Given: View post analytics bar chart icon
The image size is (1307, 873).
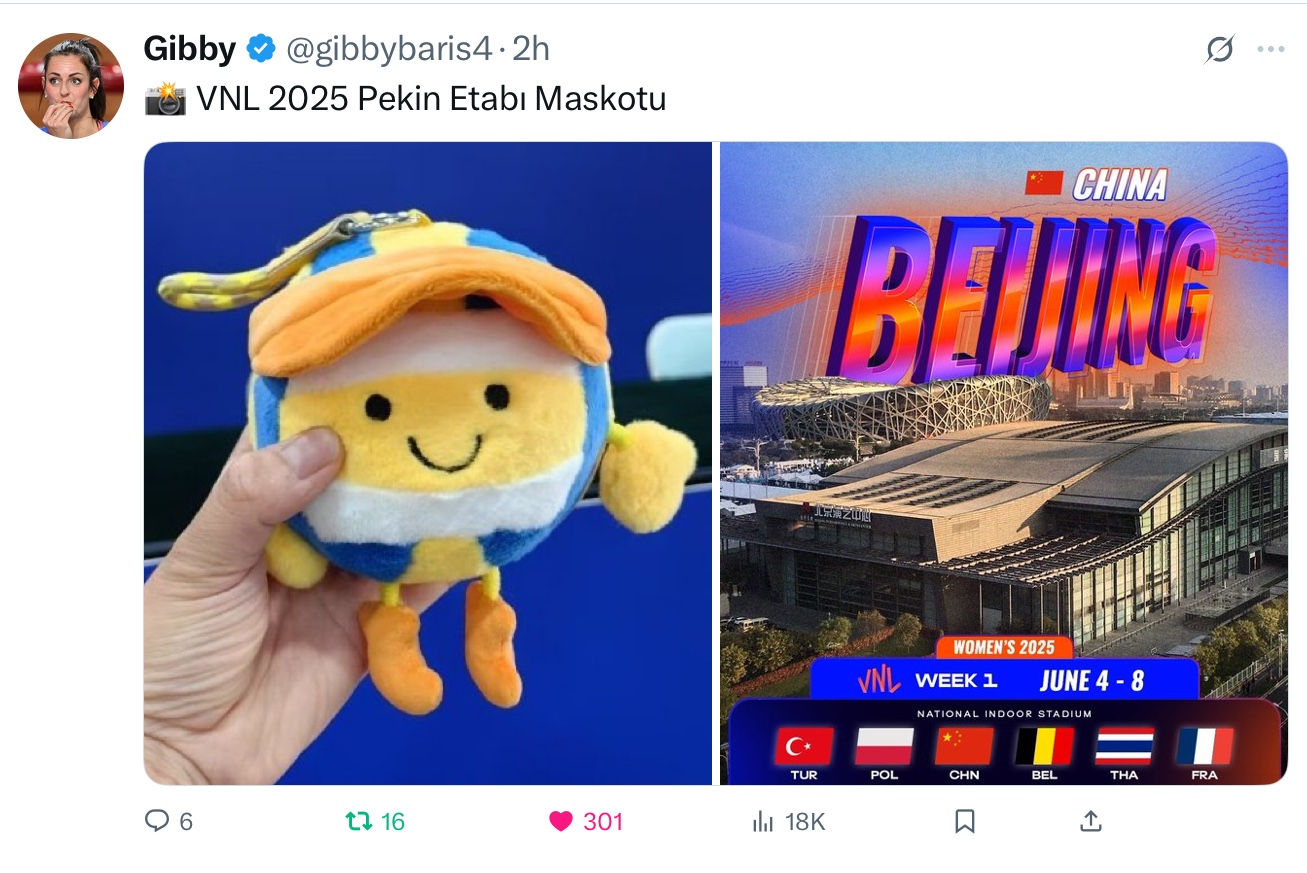Looking at the screenshot, I should pos(763,821).
